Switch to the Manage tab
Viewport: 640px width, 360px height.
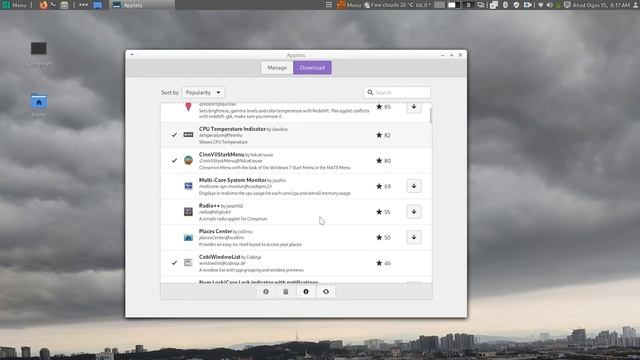[x=277, y=68]
